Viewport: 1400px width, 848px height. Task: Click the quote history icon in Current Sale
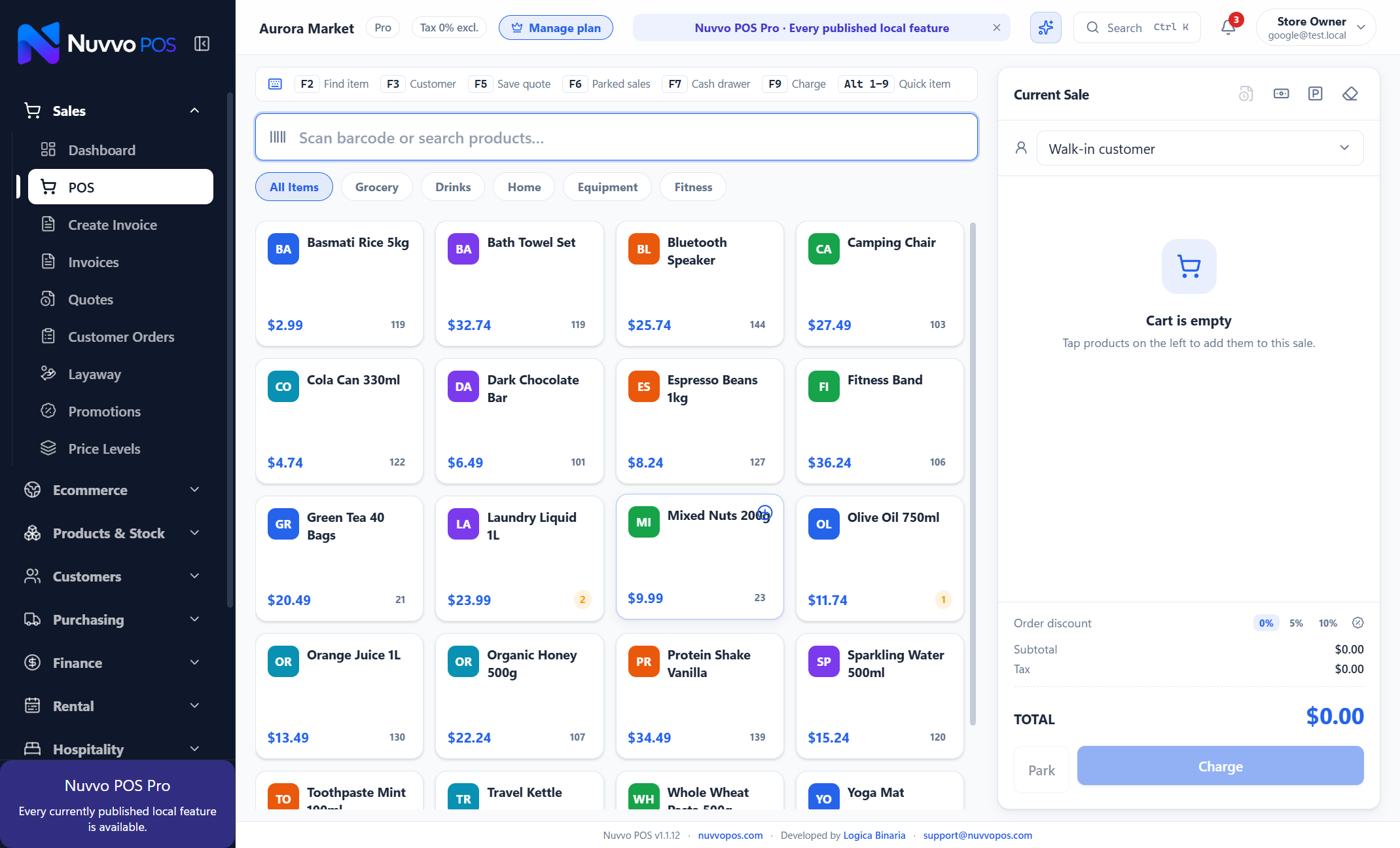[x=1246, y=94]
